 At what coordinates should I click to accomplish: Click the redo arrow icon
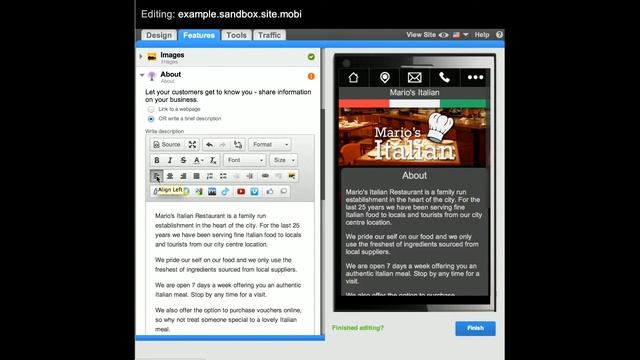[x=223, y=144]
